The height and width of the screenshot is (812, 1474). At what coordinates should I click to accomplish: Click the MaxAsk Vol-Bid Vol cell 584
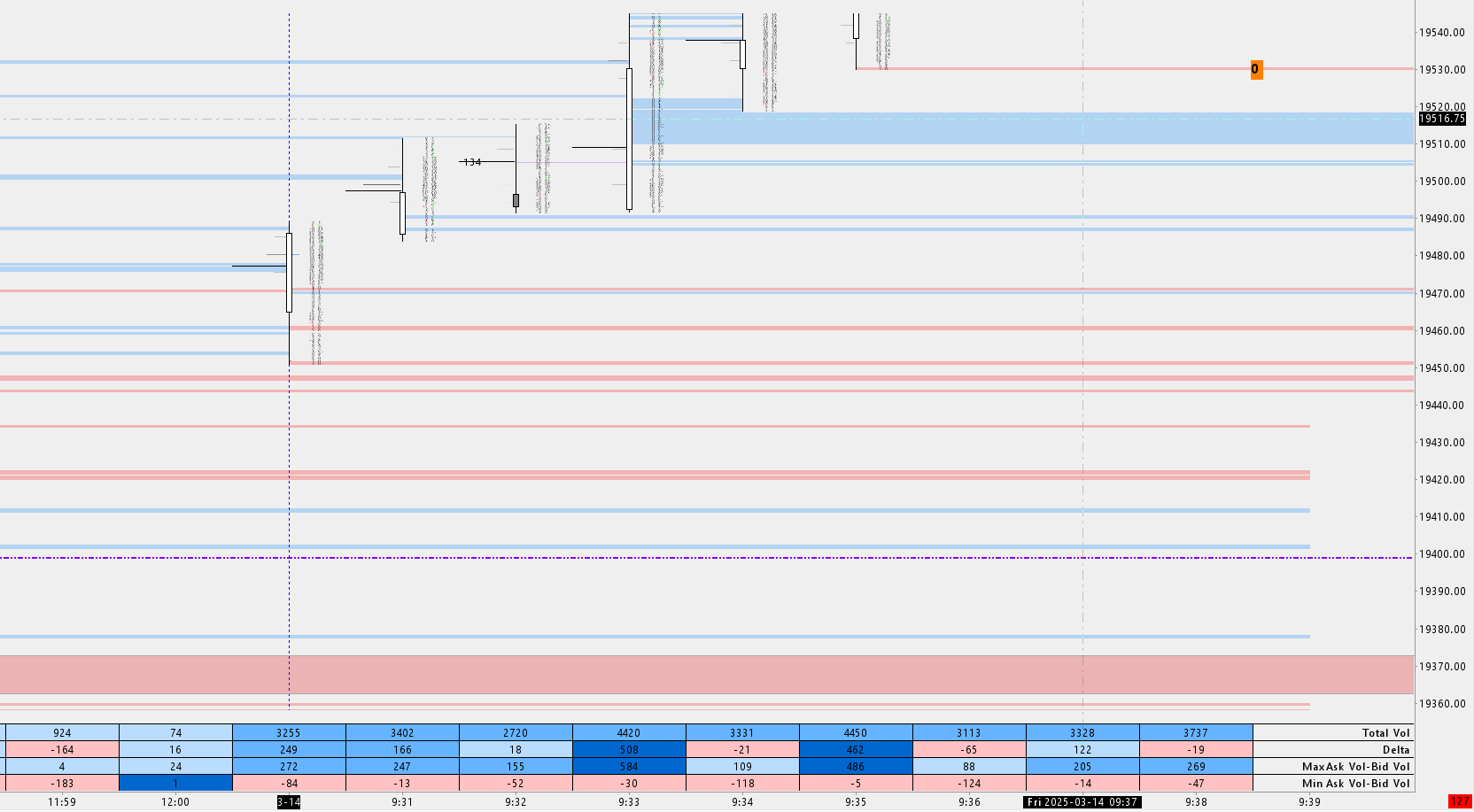(629, 766)
